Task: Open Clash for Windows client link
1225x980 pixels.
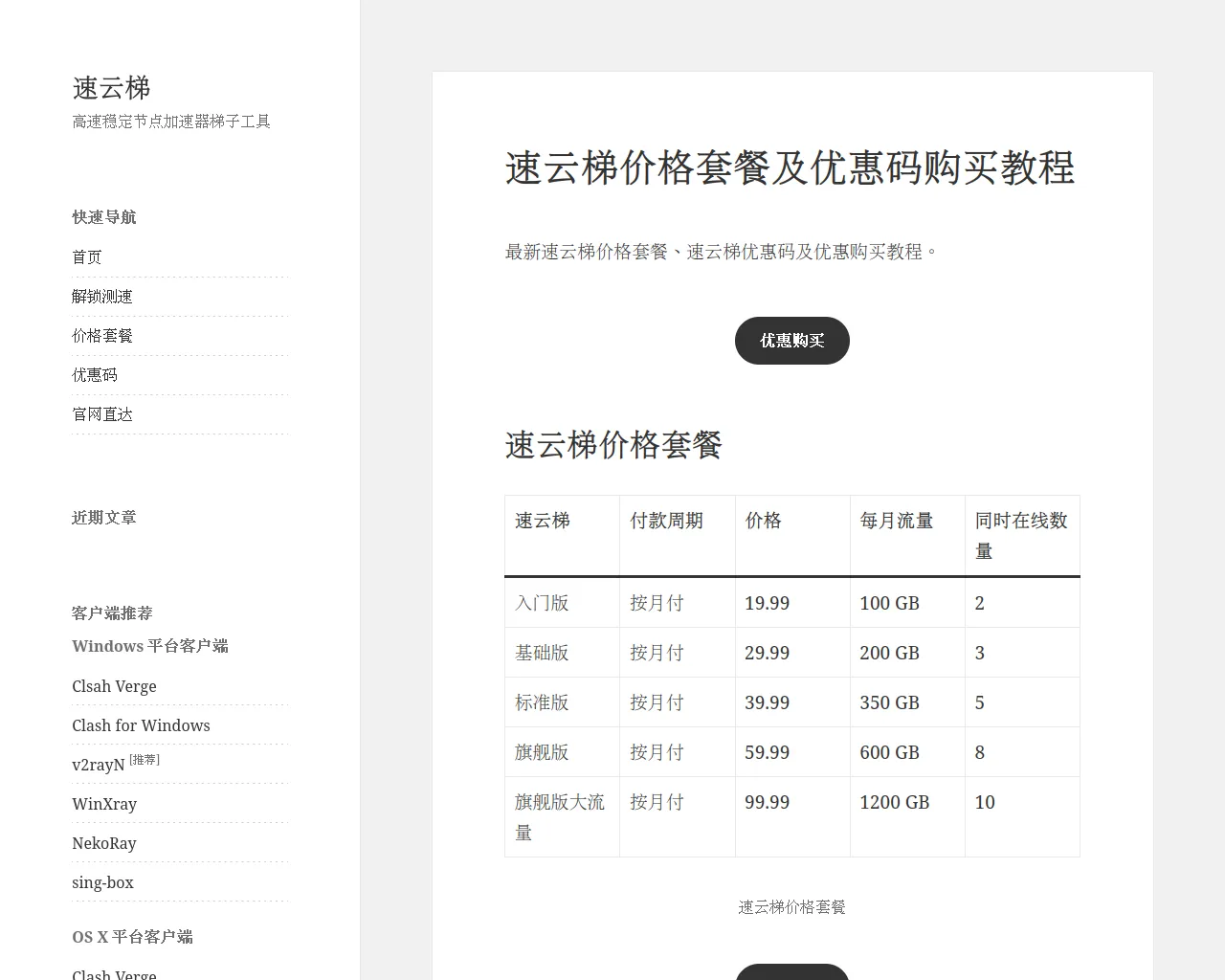Action: click(141, 725)
